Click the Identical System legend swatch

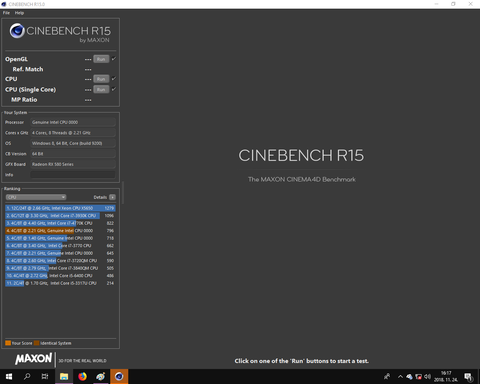[37, 343]
